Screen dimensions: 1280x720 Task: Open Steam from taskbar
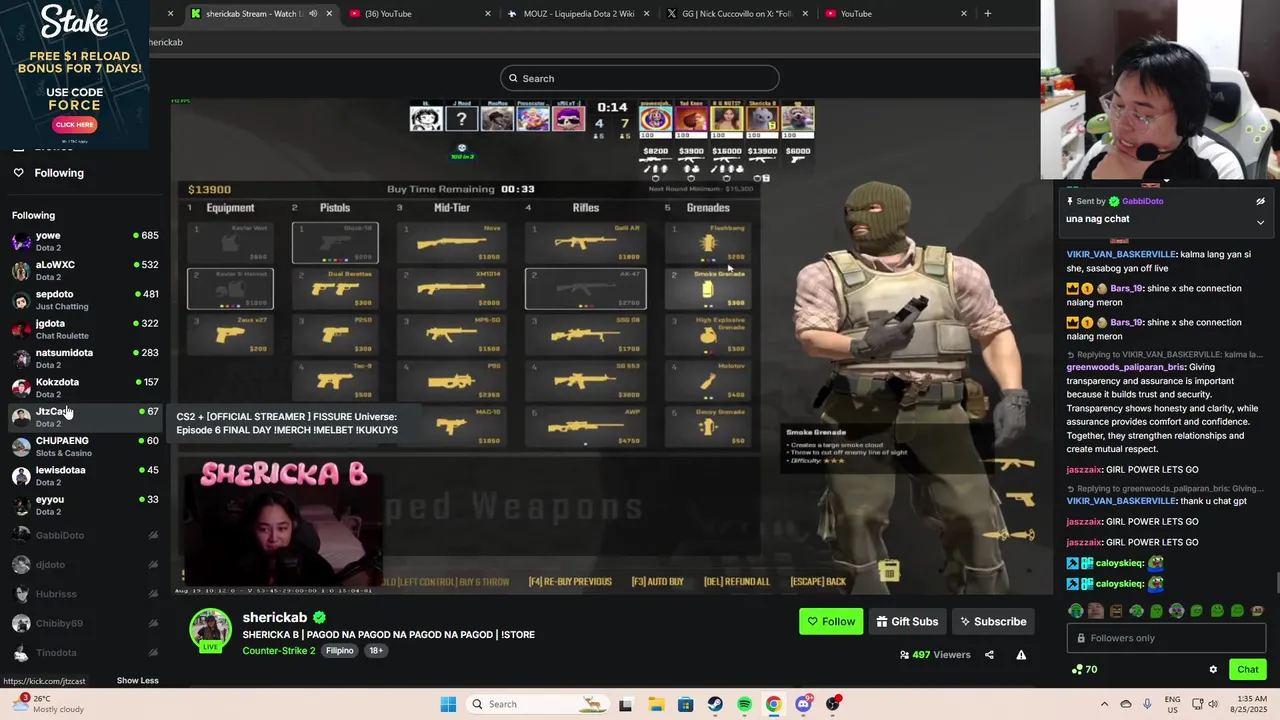tap(715, 704)
